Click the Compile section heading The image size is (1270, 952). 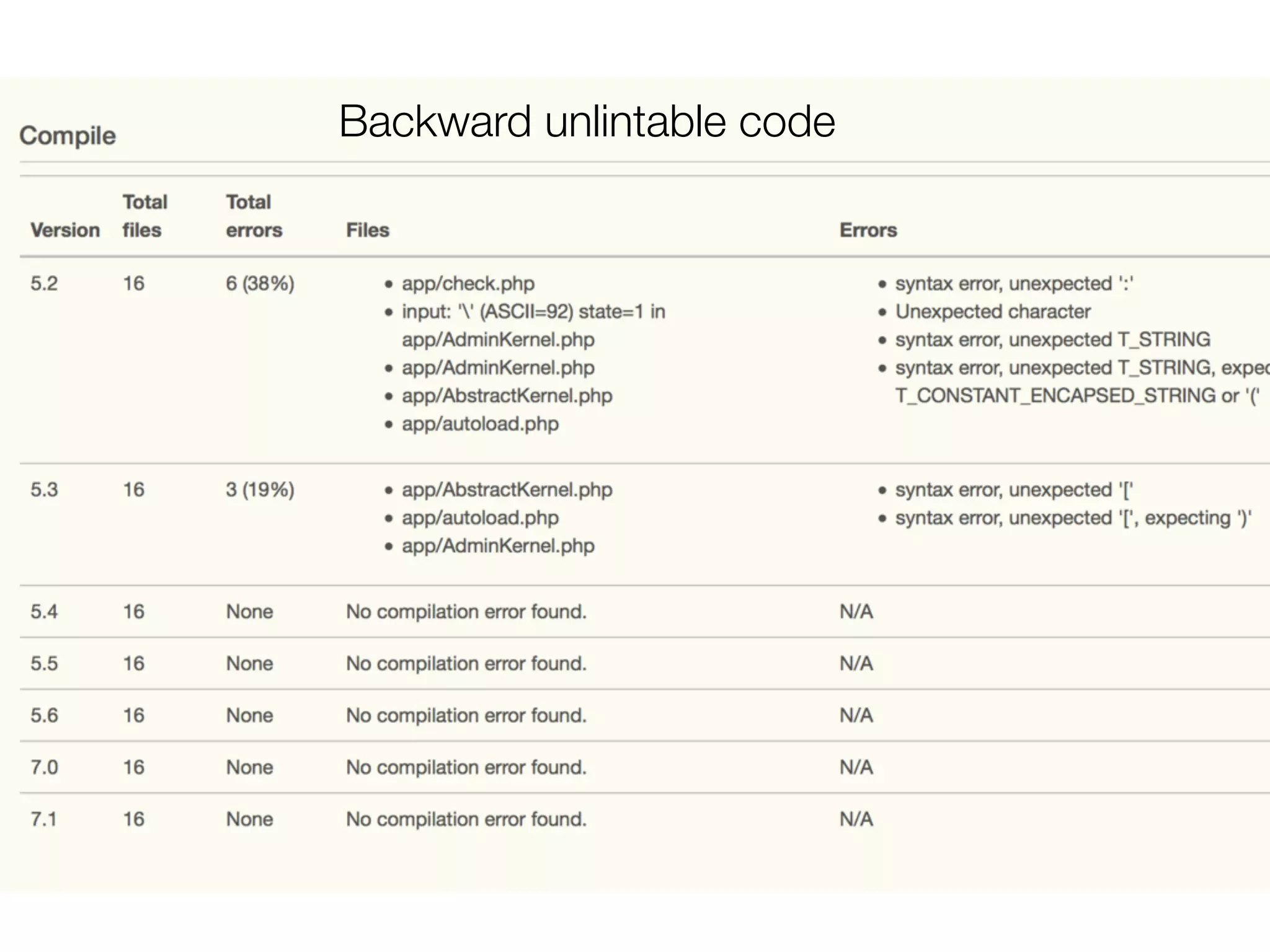coord(68,136)
